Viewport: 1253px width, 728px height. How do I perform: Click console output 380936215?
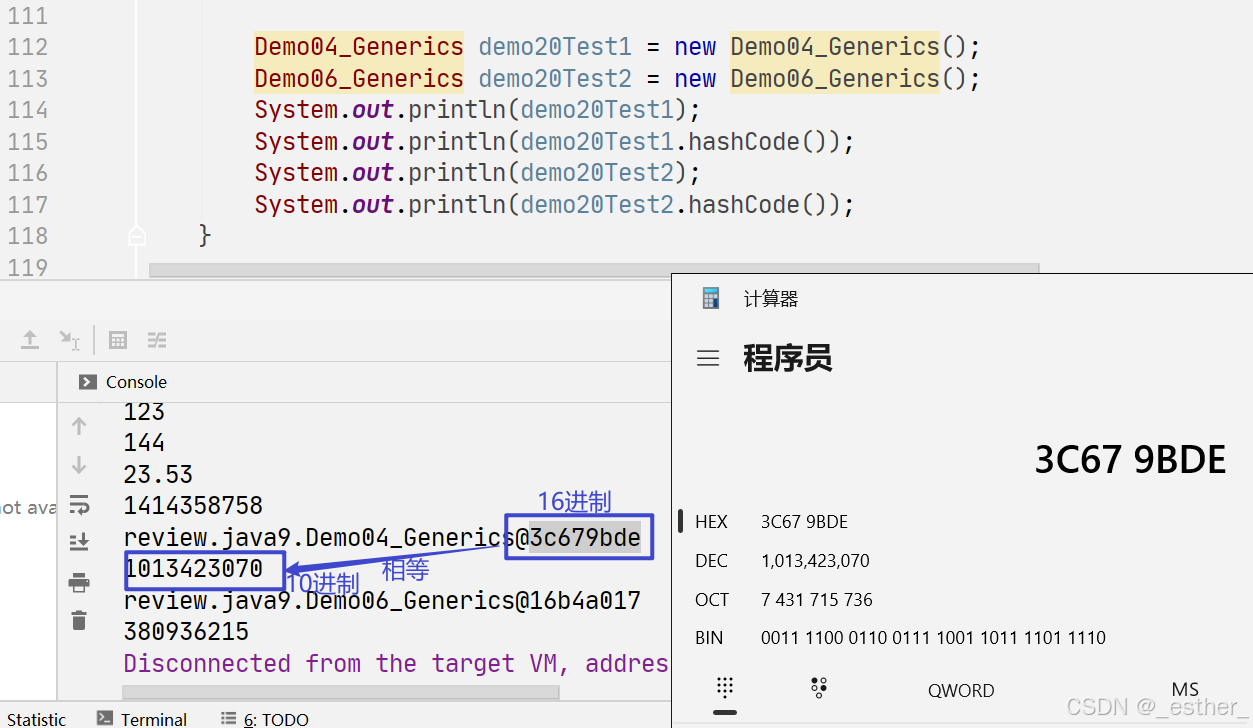pyautogui.click(x=186, y=632)
